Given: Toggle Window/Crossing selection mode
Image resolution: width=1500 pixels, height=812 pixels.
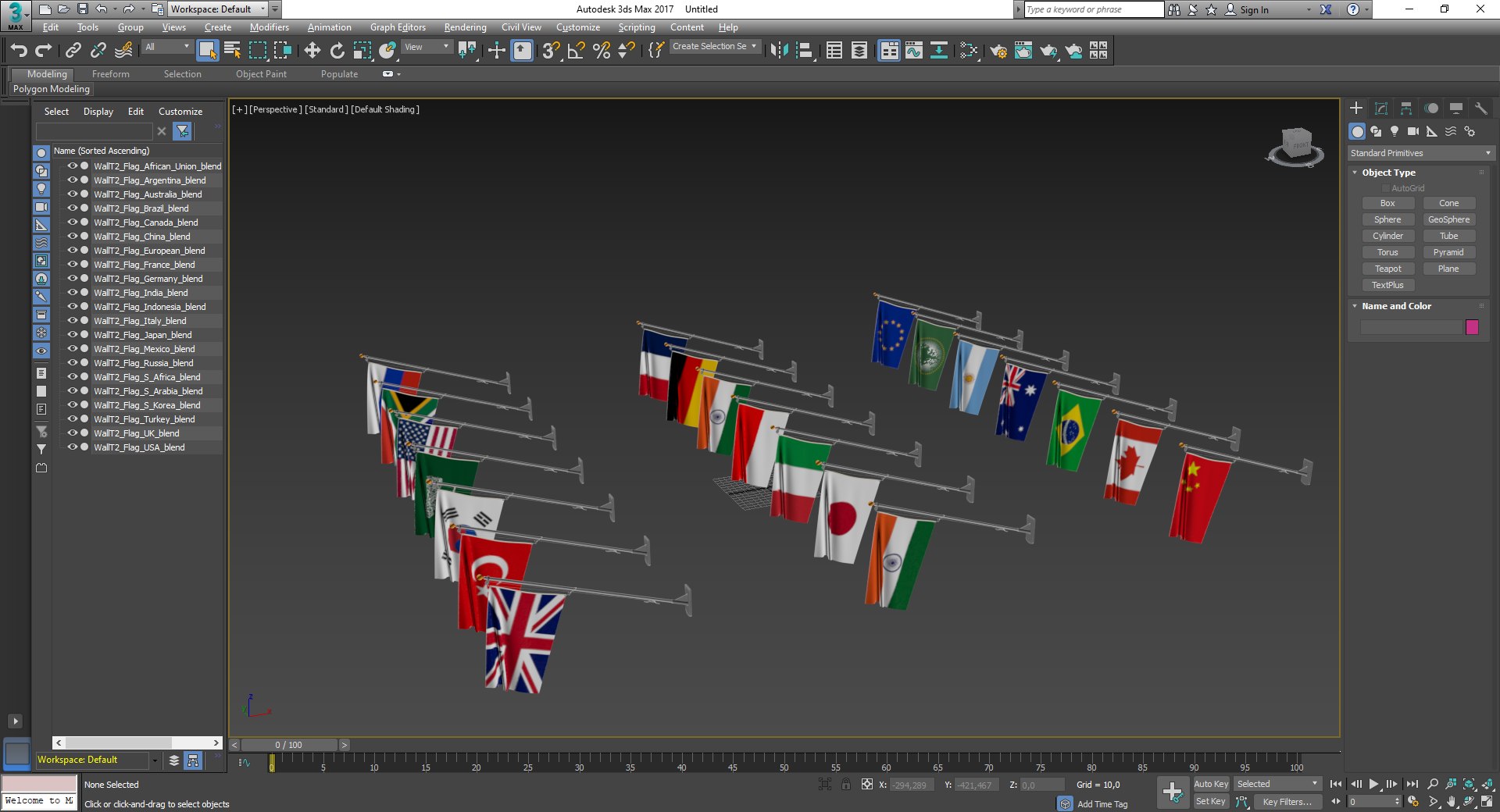Looking at the screenshot, I should 282,51.
